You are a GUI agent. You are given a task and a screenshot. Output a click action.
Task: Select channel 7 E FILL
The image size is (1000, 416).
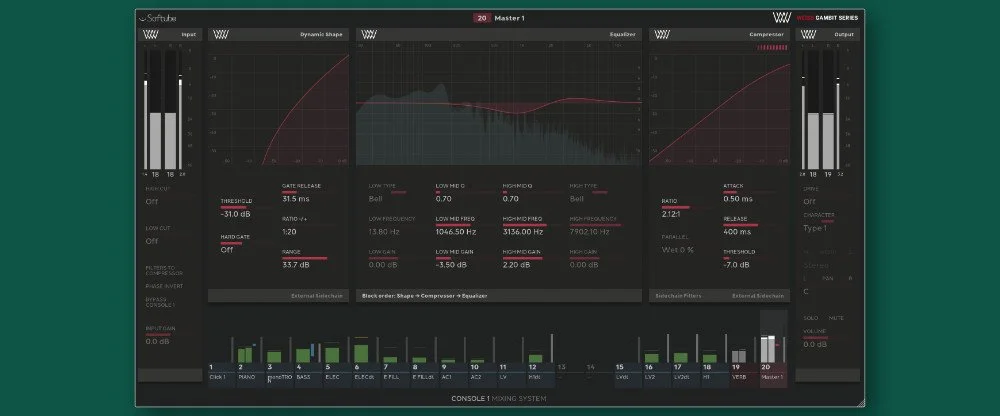tap(396, 376)
